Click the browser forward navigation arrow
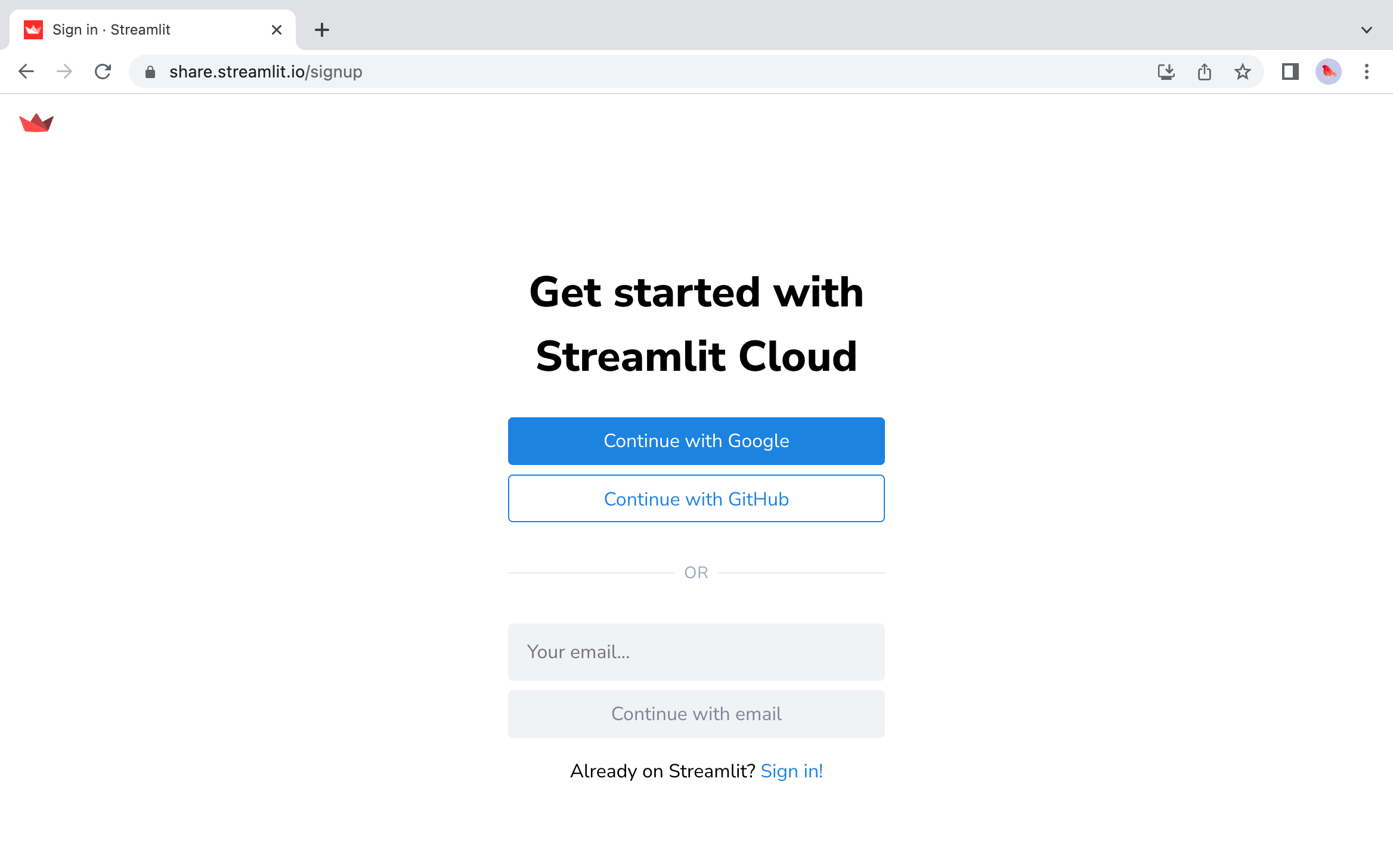The image size is (1393, 868). pyautogui.click(x=65, y=71)
